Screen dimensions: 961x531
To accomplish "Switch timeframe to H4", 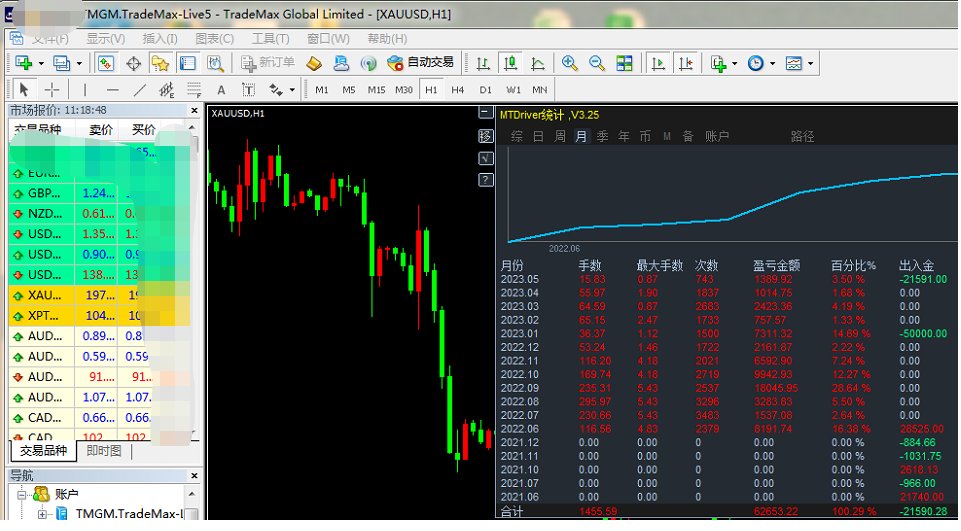I will click(x=458, y=90).
